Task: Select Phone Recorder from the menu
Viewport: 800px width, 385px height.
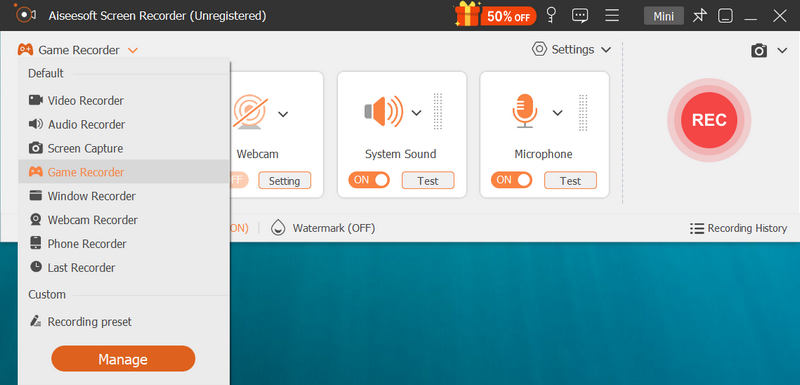Action: pyautogui.click(x=123, y=244)
